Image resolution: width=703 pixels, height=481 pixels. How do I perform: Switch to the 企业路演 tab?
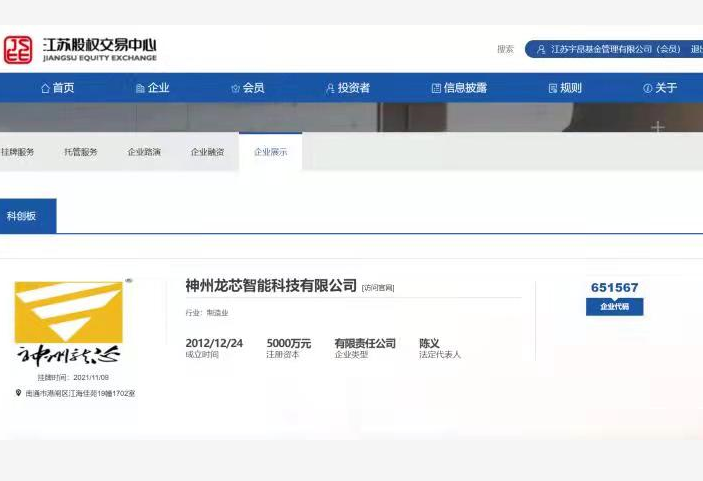point(144,152)
